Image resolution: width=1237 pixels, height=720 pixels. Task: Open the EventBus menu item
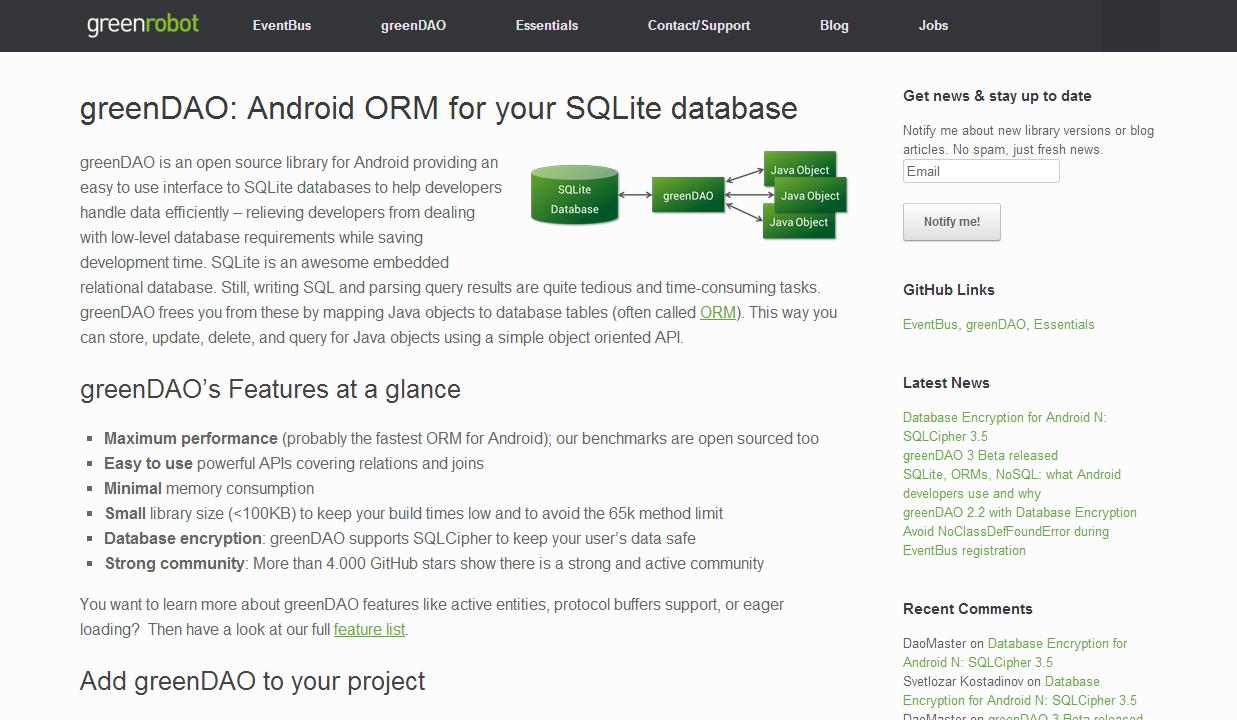click(282, 25)
